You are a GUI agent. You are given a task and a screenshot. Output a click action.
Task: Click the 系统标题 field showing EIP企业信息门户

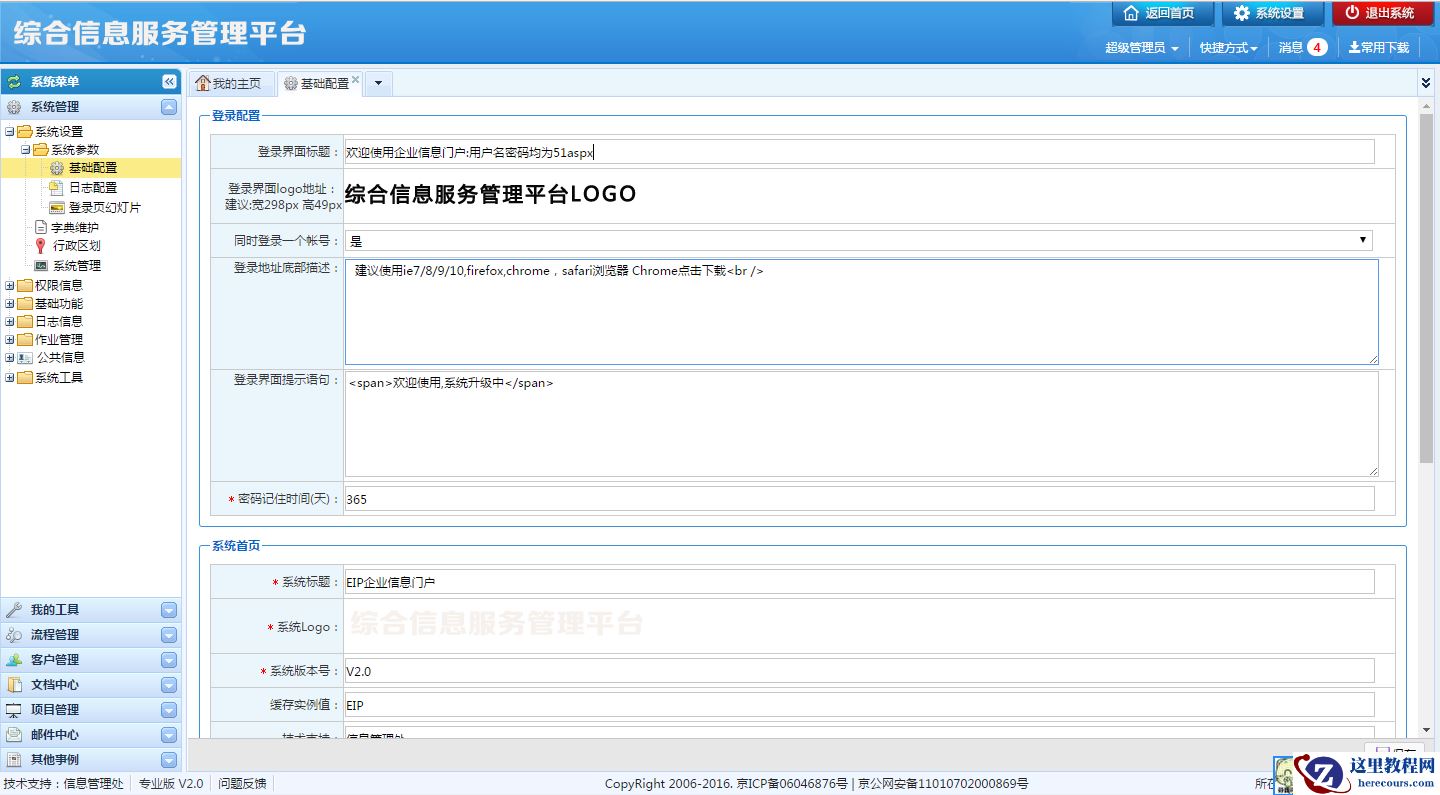859,582
